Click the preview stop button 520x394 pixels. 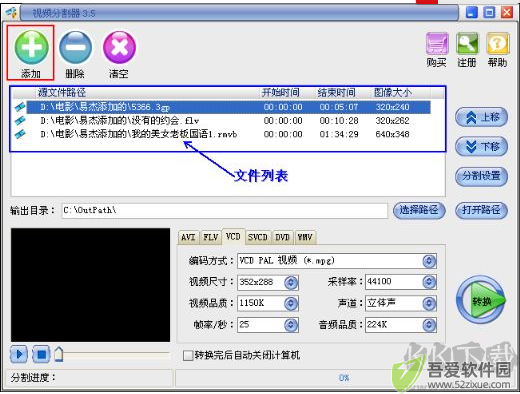click(41, 354)
